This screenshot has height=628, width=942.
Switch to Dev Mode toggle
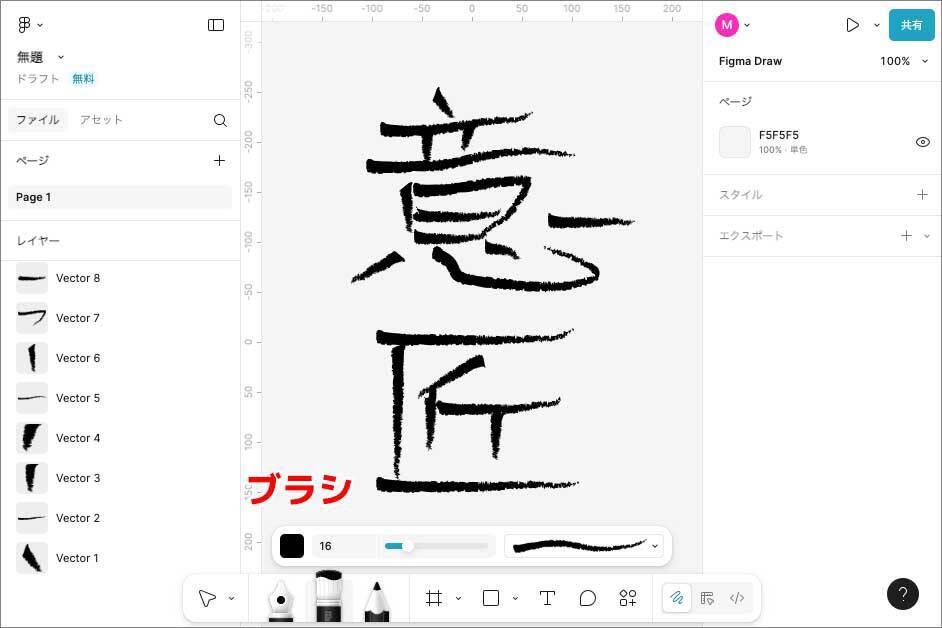coord(737,598)
